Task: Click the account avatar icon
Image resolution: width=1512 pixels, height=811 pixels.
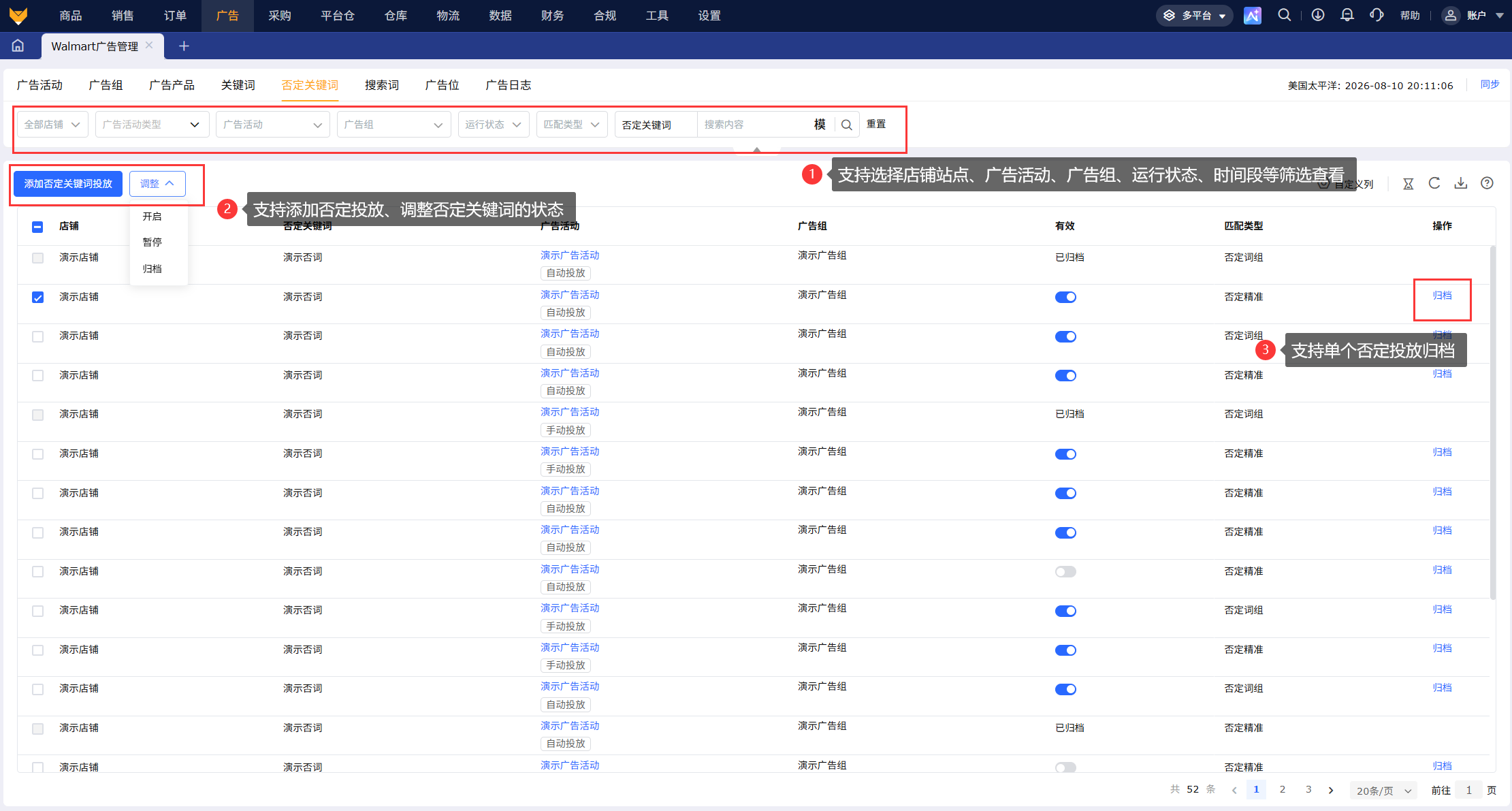Action: point(1451,15)
